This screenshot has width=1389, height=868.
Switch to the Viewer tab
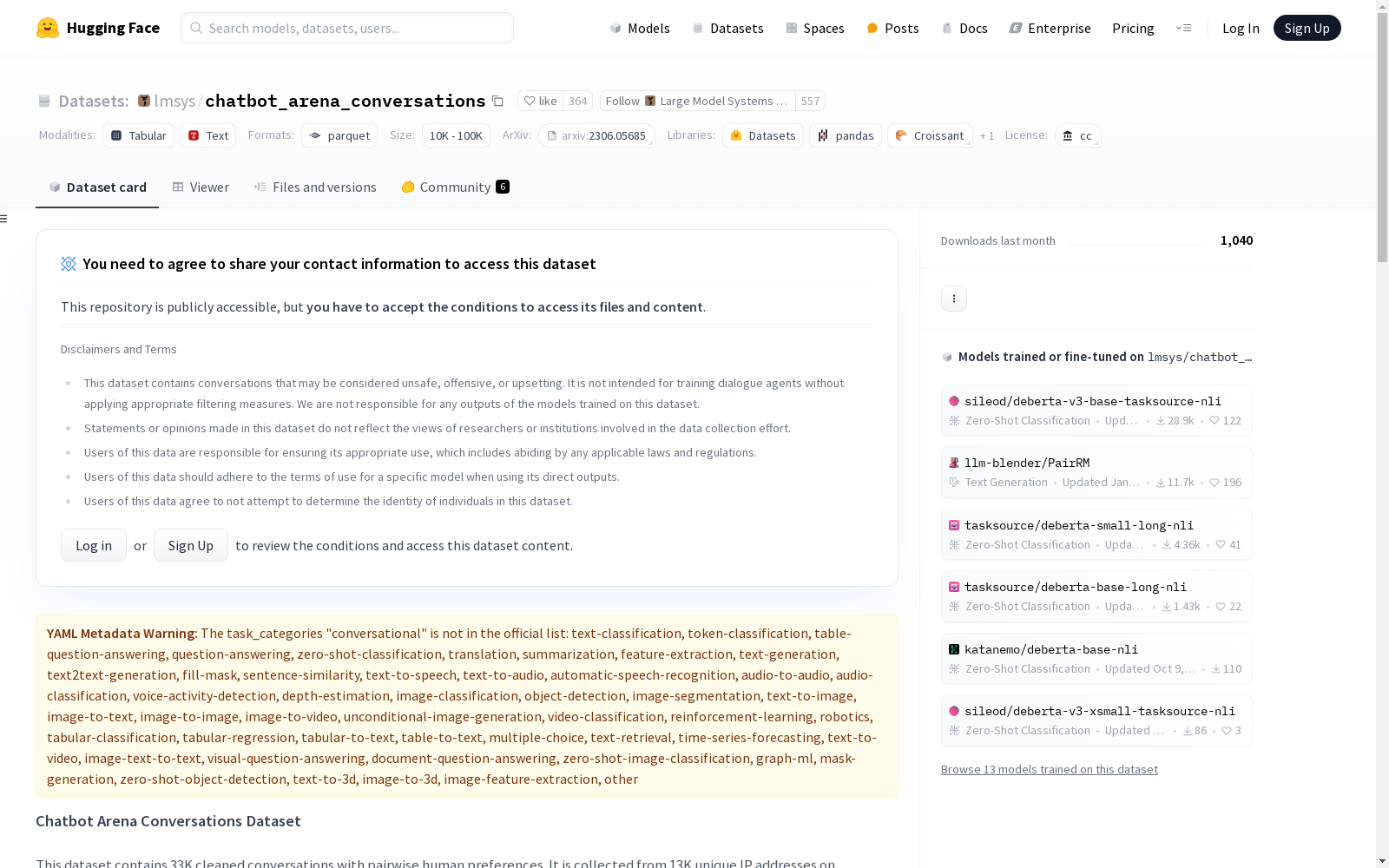tap(201, 187)
